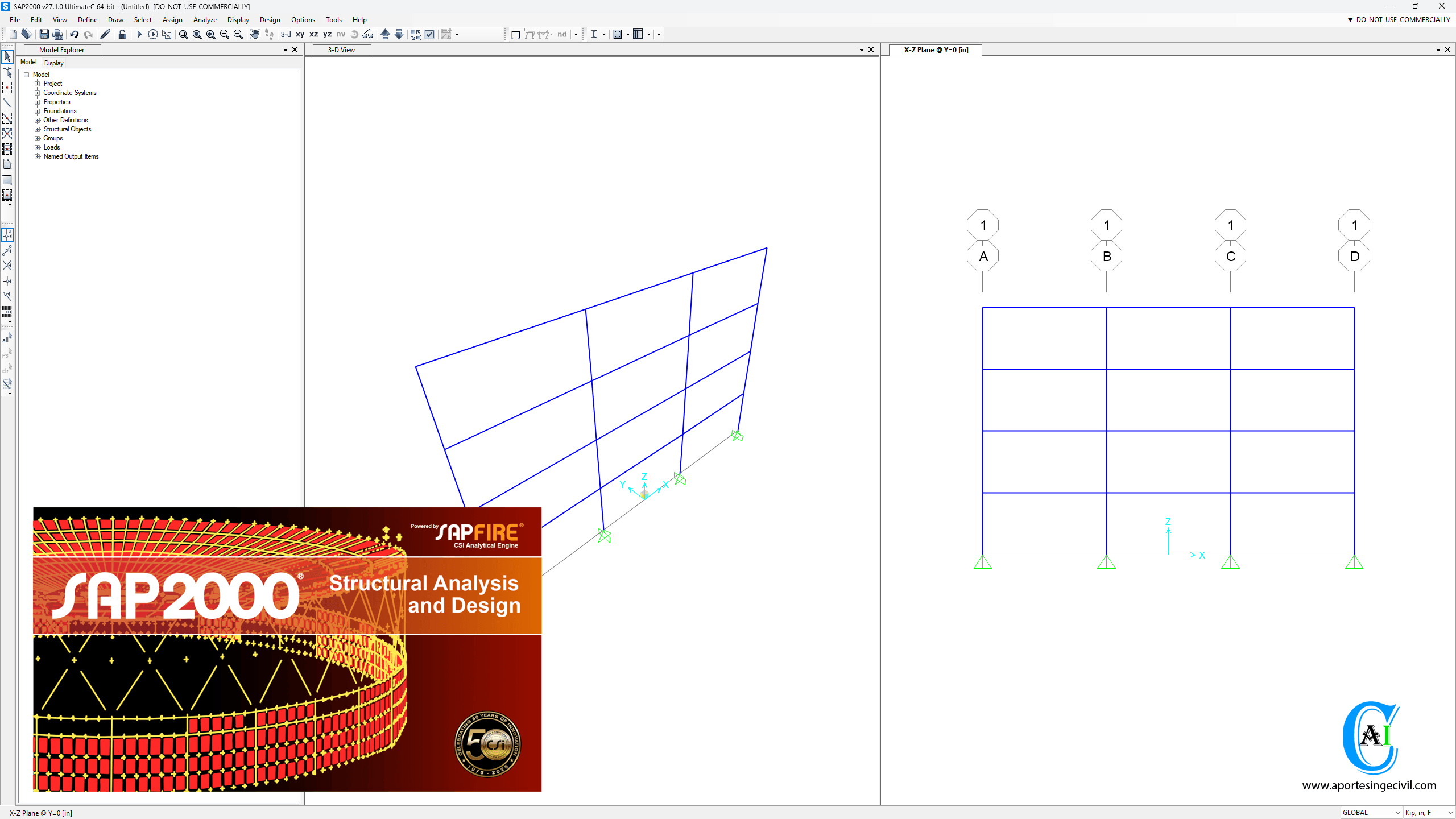Viewport: 1456px width, 819px height.
Task: Click the Save model icon
Action: (44, 34)
